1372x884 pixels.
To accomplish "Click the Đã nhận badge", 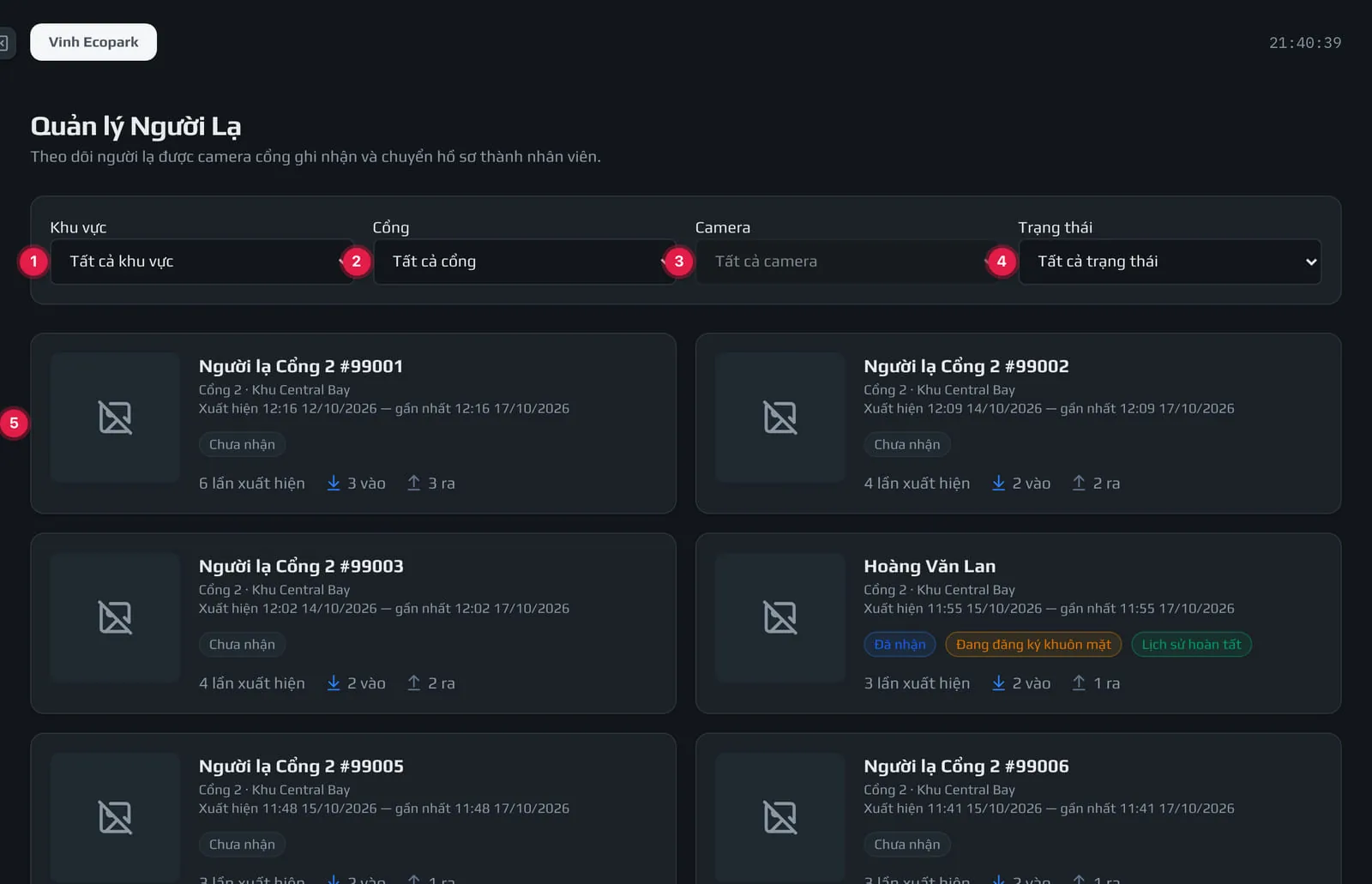I will [900, 644].
